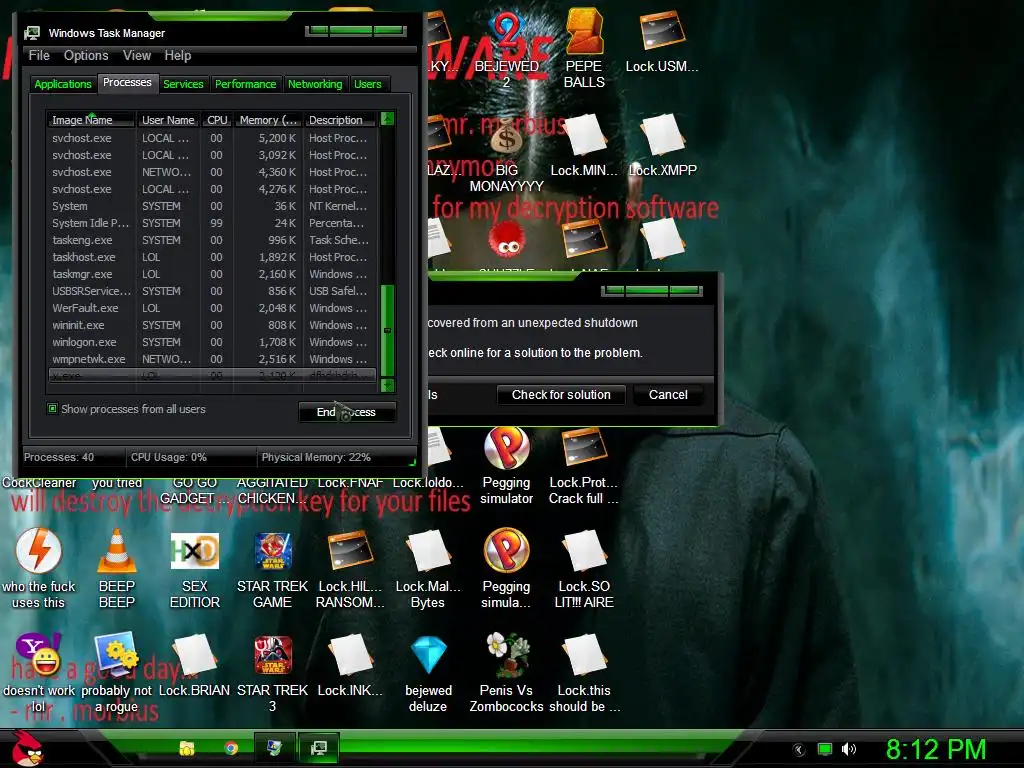Select the System Idle Process row
1024x768 pixels.
pos(212,223)
